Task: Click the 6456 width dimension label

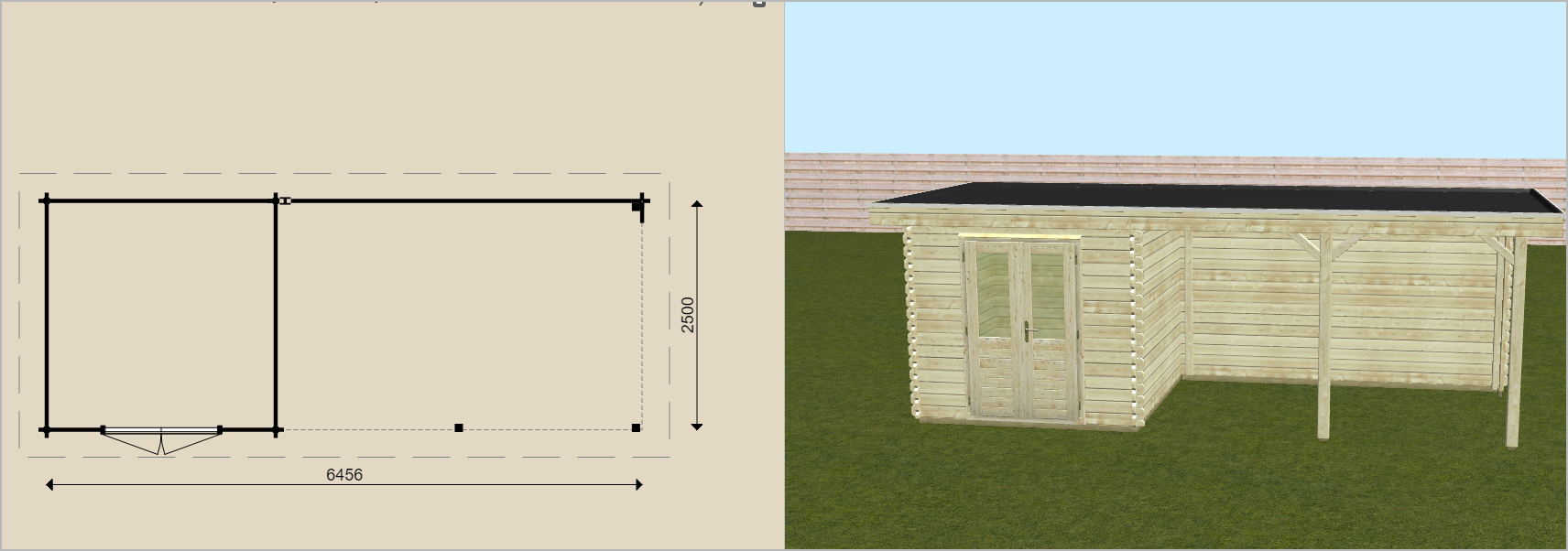Action: click(x=344, y=474)
